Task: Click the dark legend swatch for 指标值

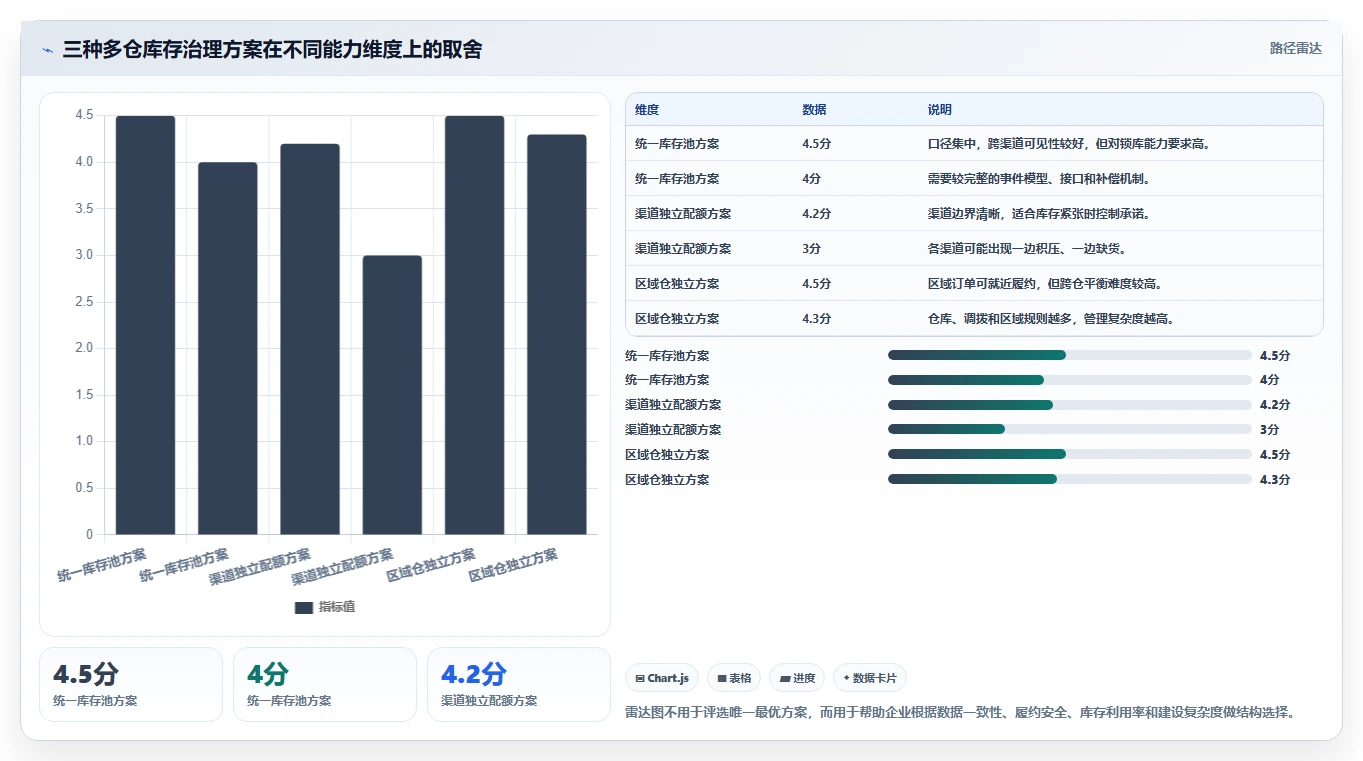Action: (304, 607)
